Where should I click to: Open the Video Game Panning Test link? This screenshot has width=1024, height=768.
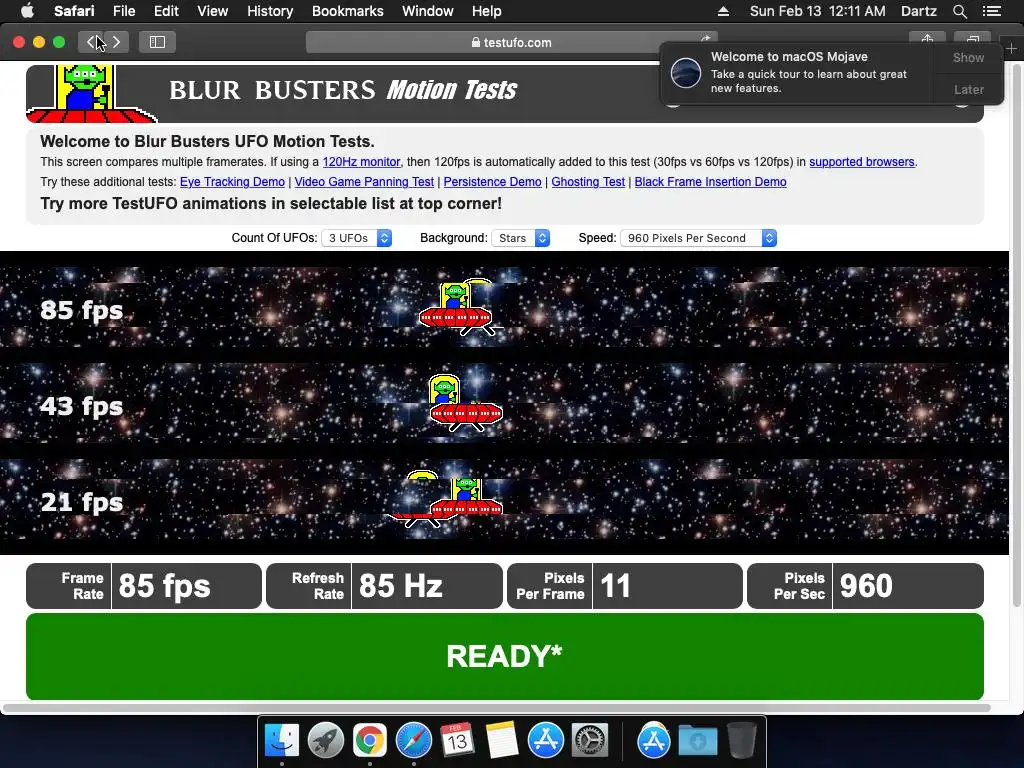point(364,182)
